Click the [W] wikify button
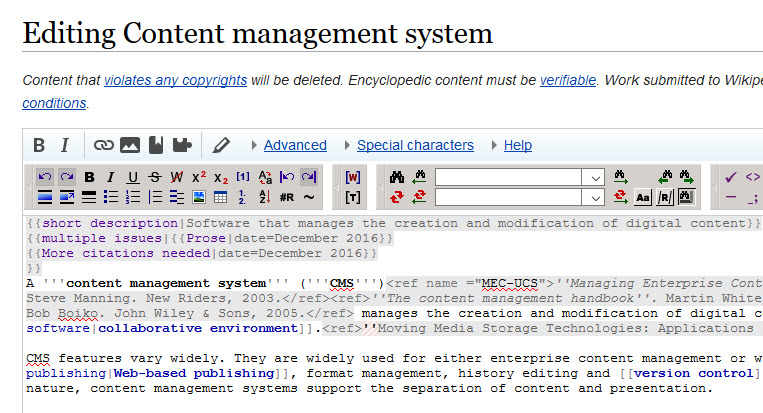763x413 pixels. [352, 177]
